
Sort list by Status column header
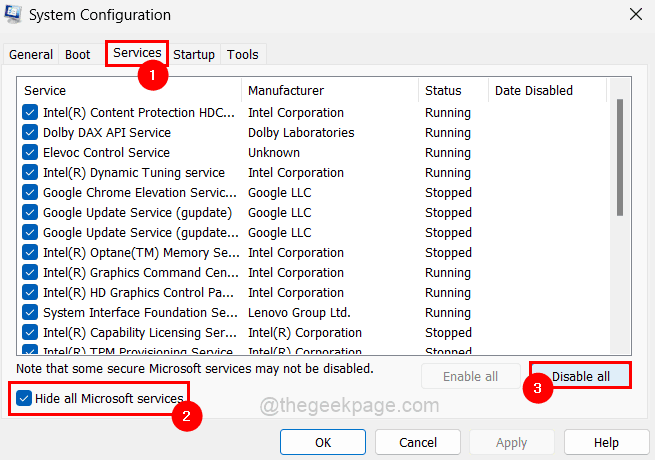tap(453, 91)
